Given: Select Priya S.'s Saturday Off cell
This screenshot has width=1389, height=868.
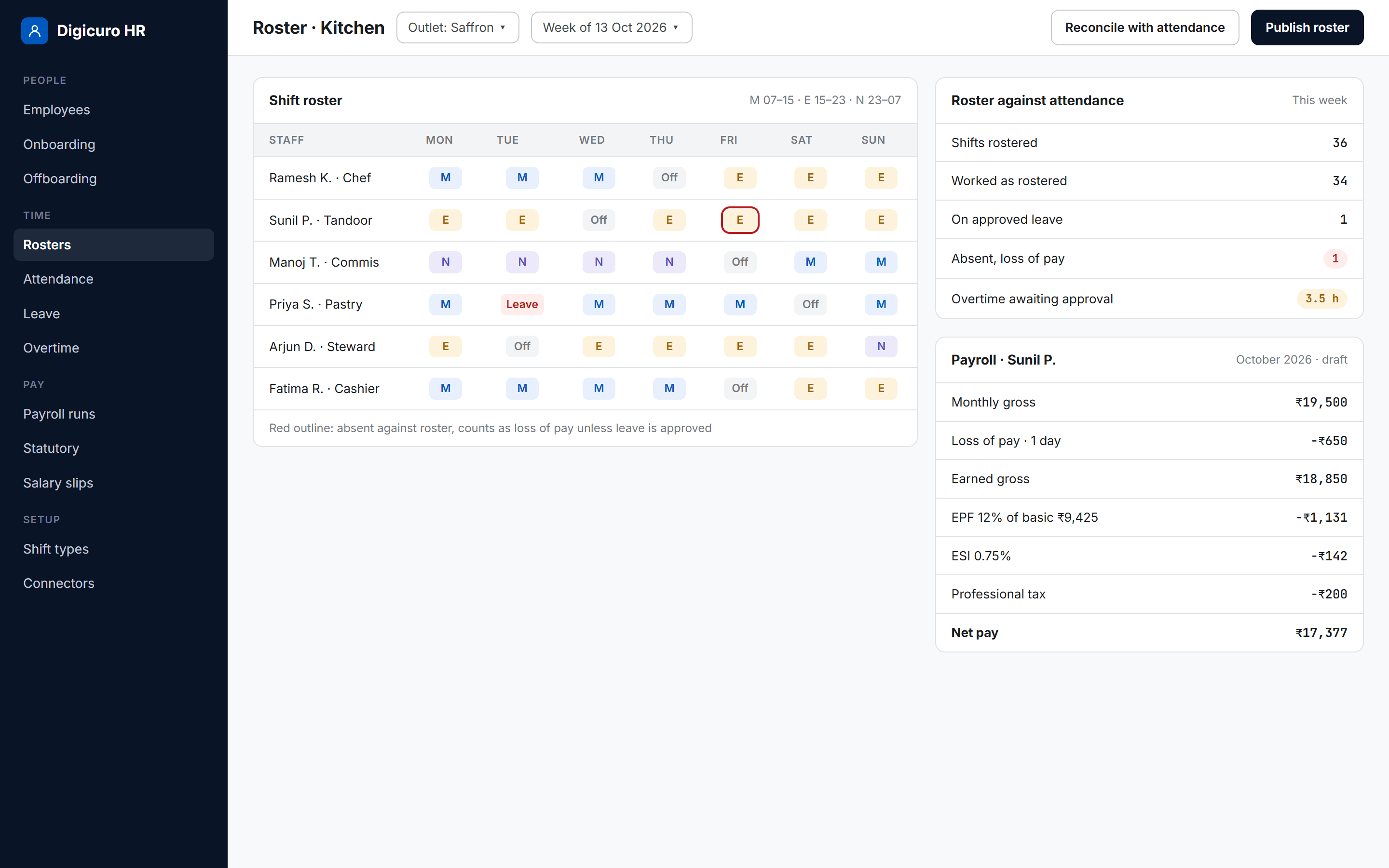Looking at the screenshot, I should pyautogui.click(x=810, y=304).
